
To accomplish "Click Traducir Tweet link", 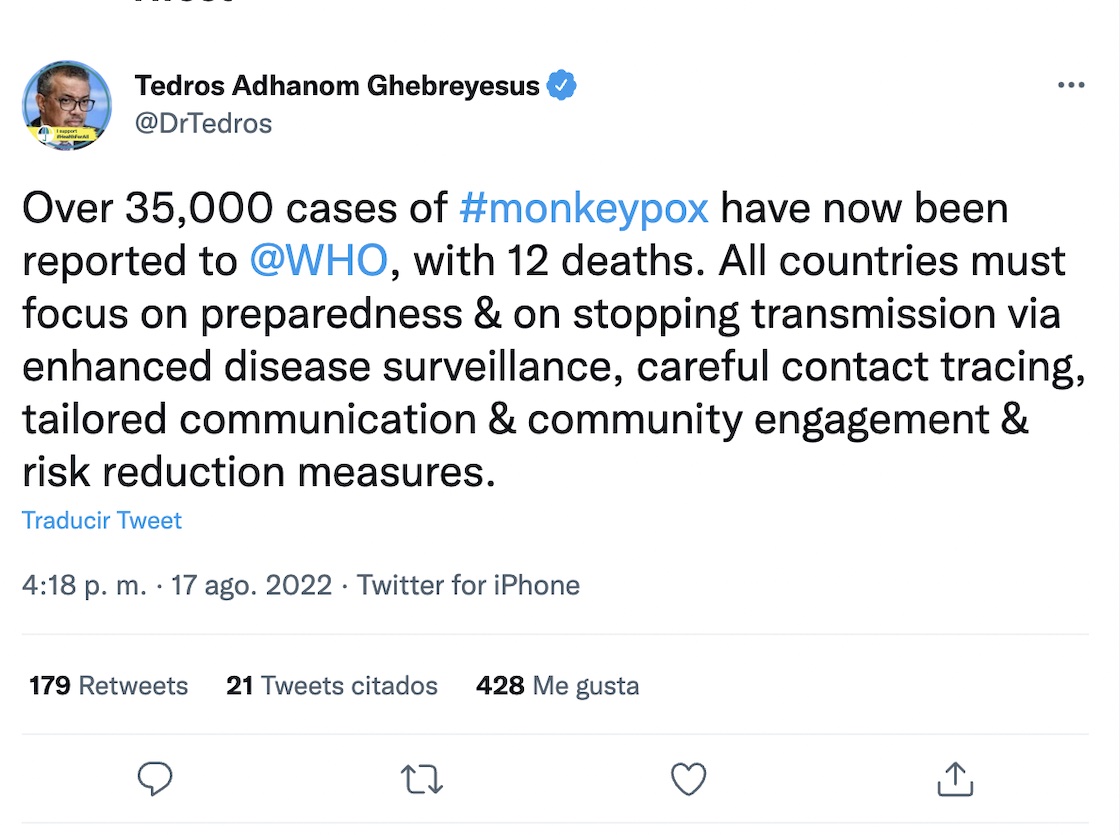I will (102, 521).
